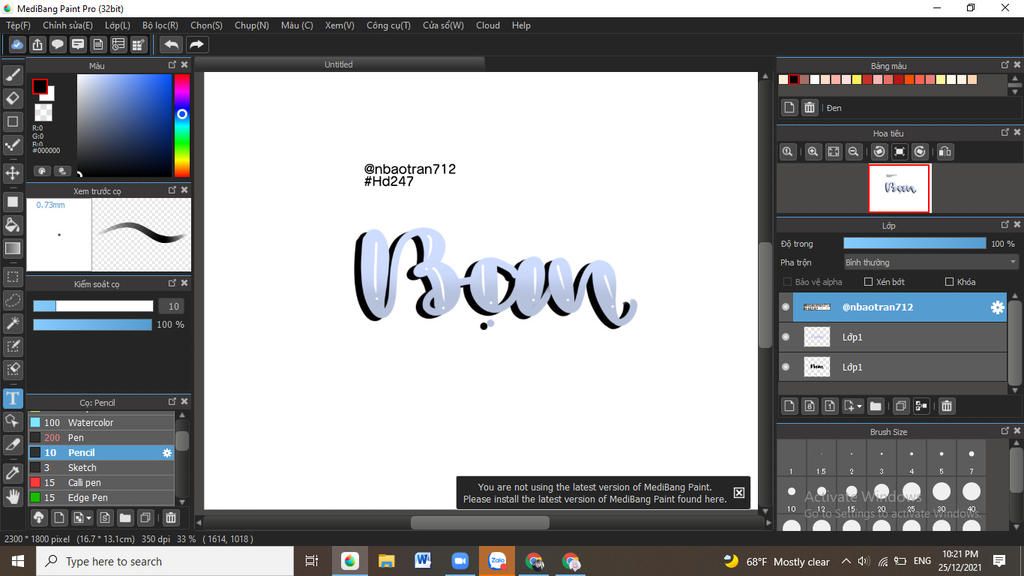Viewport: 1024px width, 576px height.
Task: Click the export share icon in the top toolbar
Action: pyautogui.click(x=37, y=44)
